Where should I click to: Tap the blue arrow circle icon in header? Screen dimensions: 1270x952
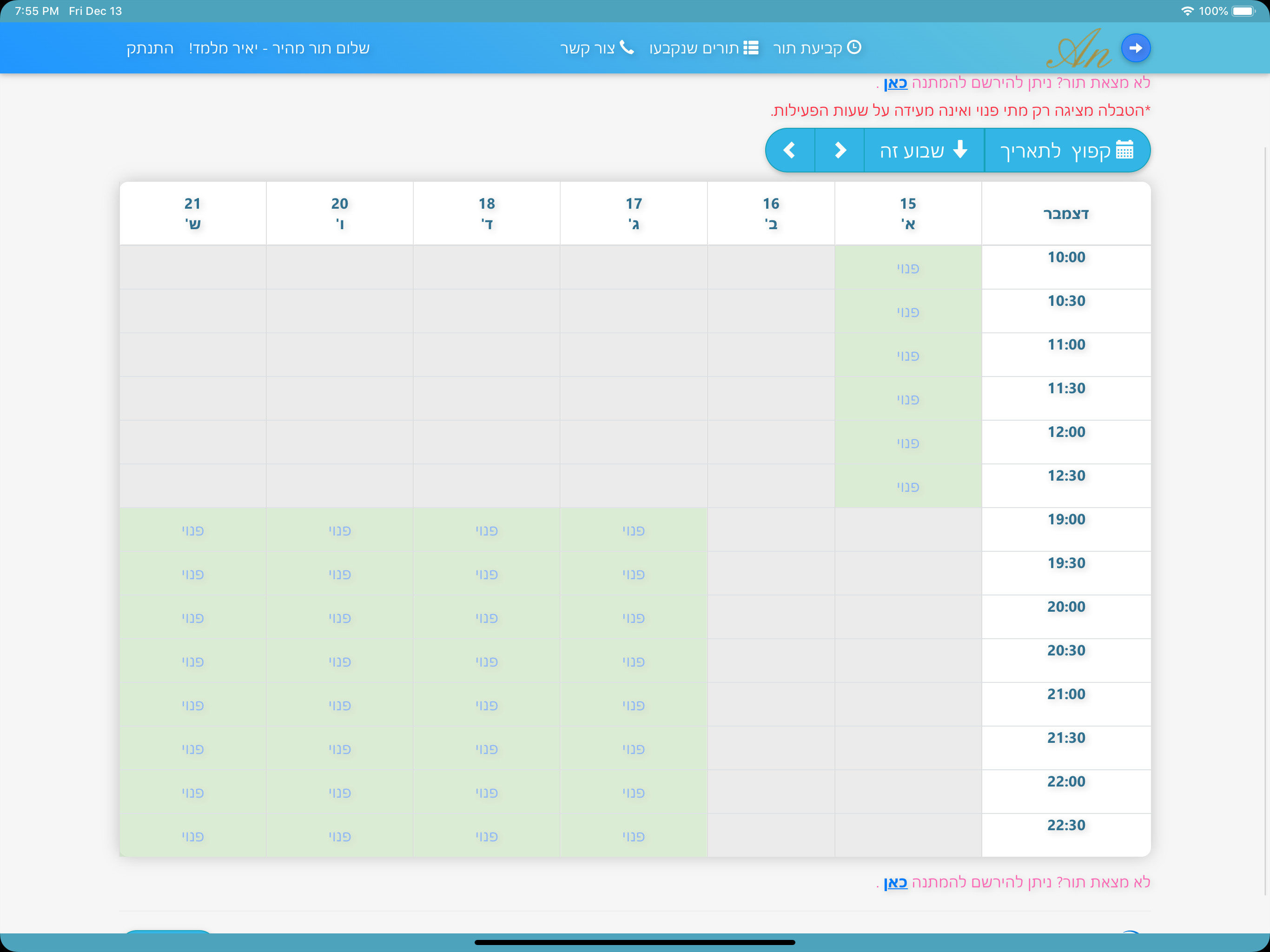click(1135, 48)
